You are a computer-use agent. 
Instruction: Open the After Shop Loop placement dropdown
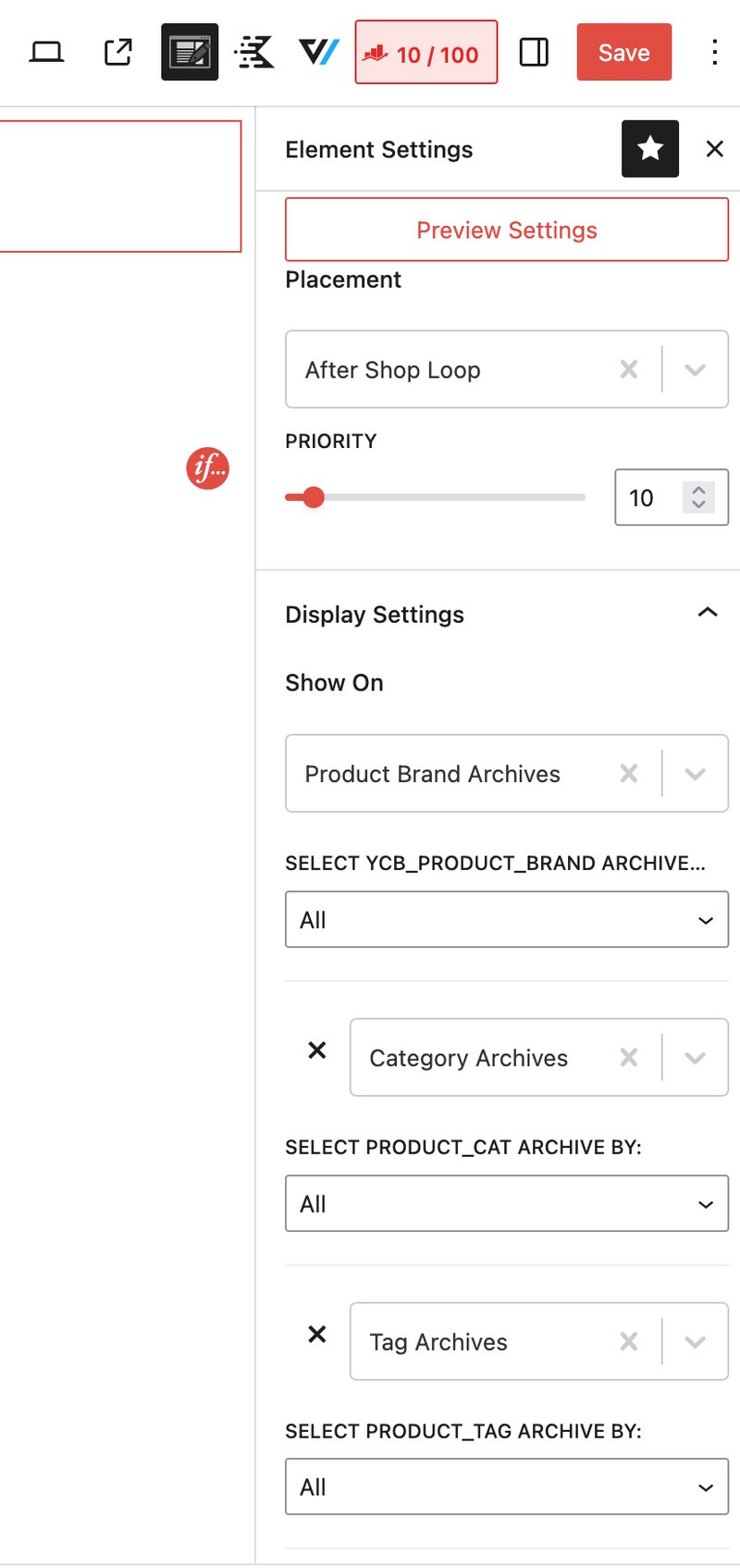(695, 370)
